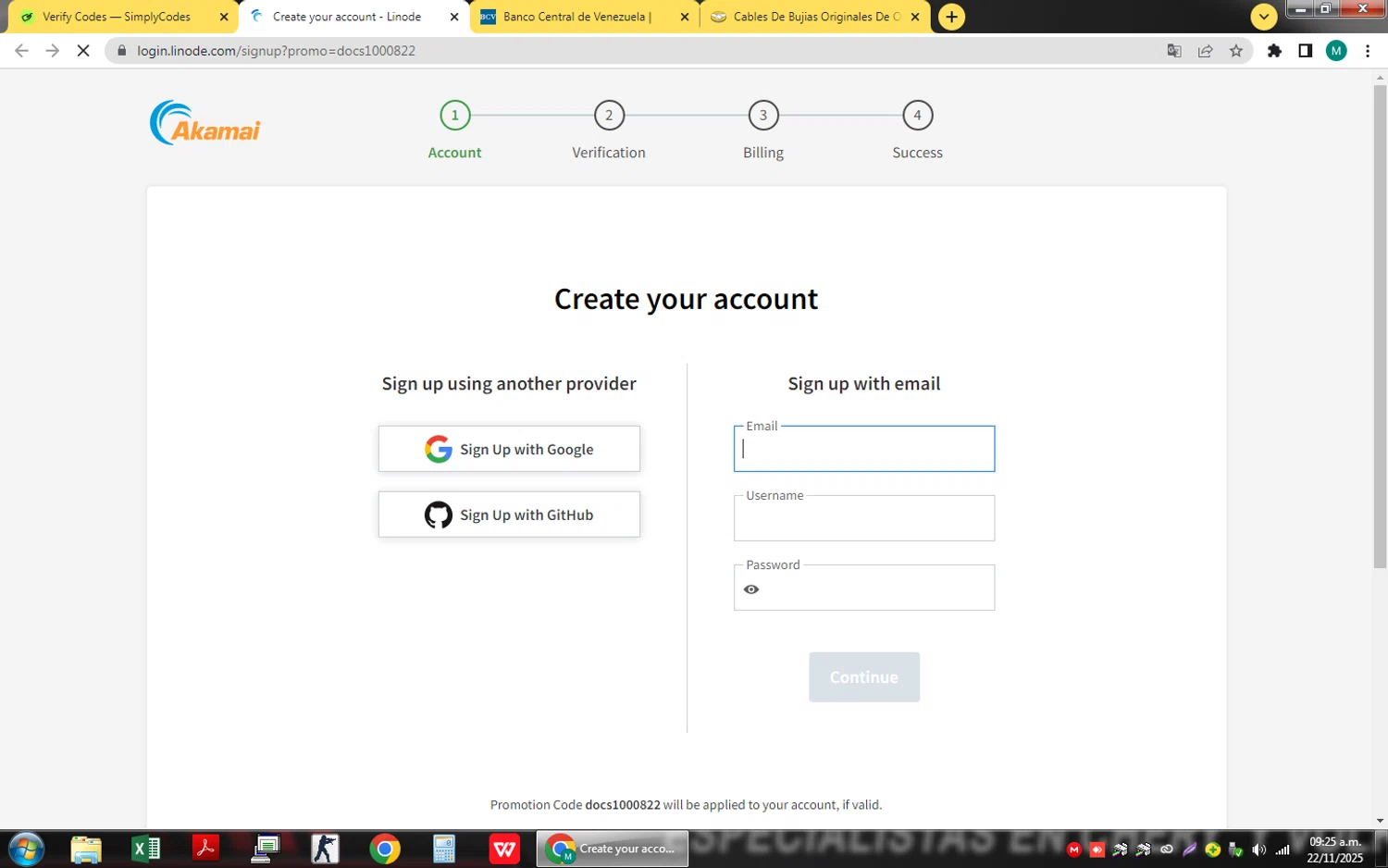Screen dimensions: 1388x868
Task: Focus the Email input field
Action: click(x=864, y=449)
